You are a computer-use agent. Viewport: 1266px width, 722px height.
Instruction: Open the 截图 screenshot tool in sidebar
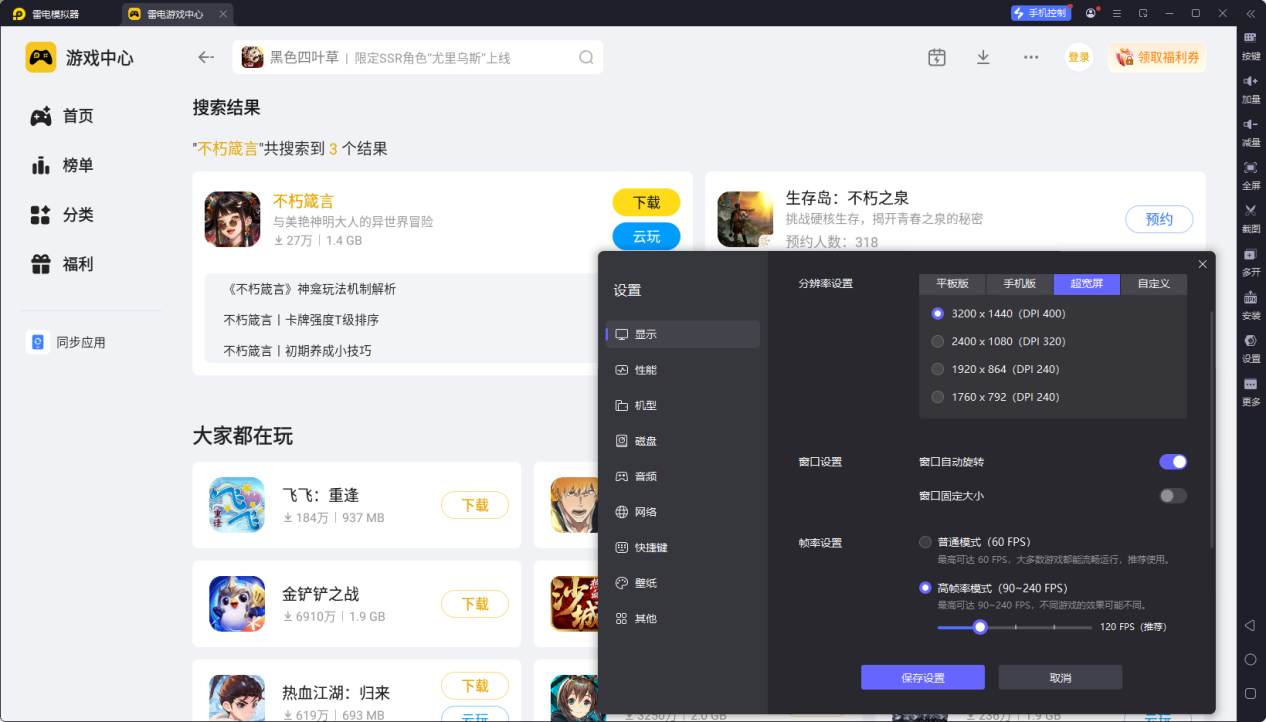coord(1250,218)
